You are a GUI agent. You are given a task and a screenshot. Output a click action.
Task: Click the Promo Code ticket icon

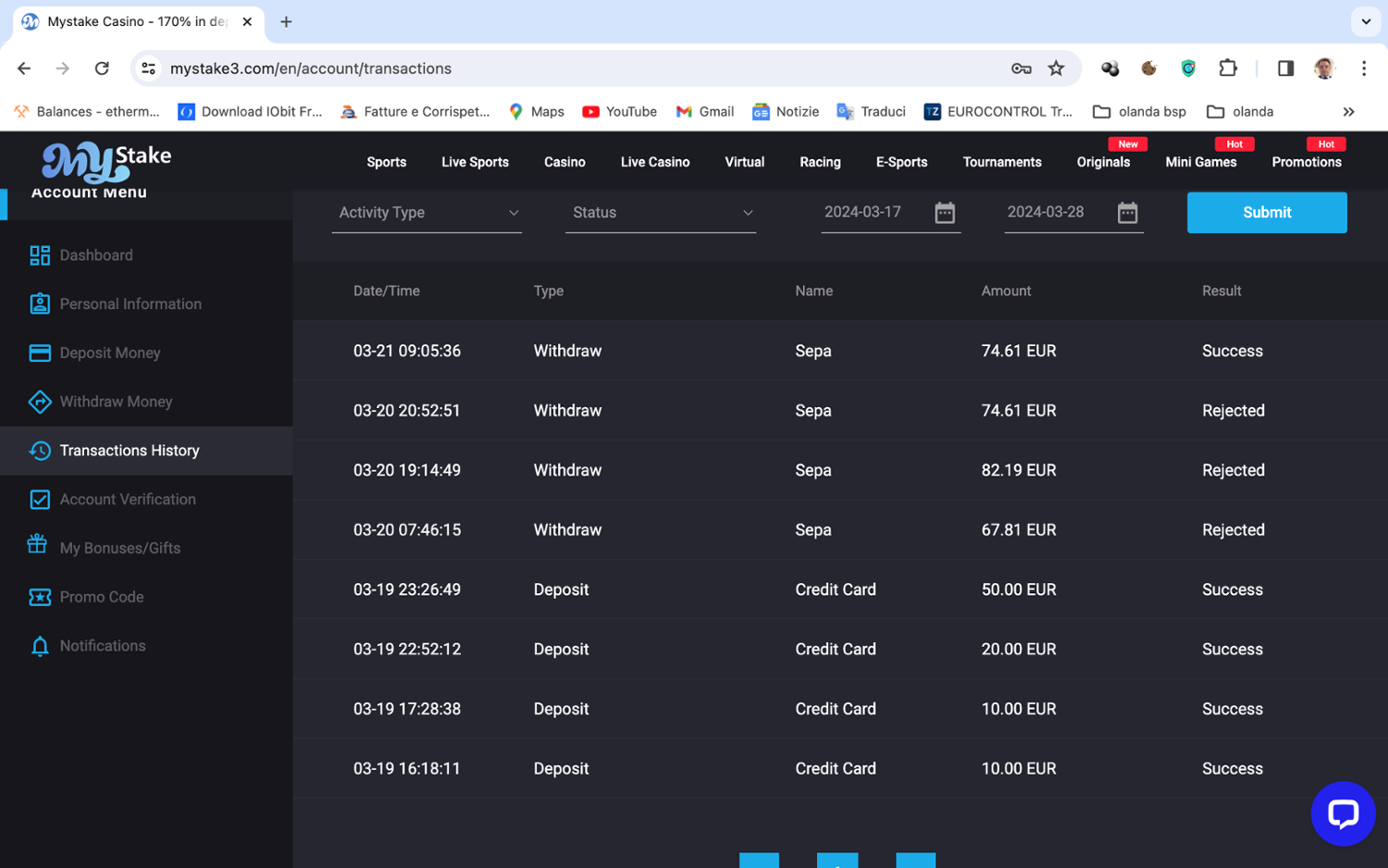[x=40, y=597]
